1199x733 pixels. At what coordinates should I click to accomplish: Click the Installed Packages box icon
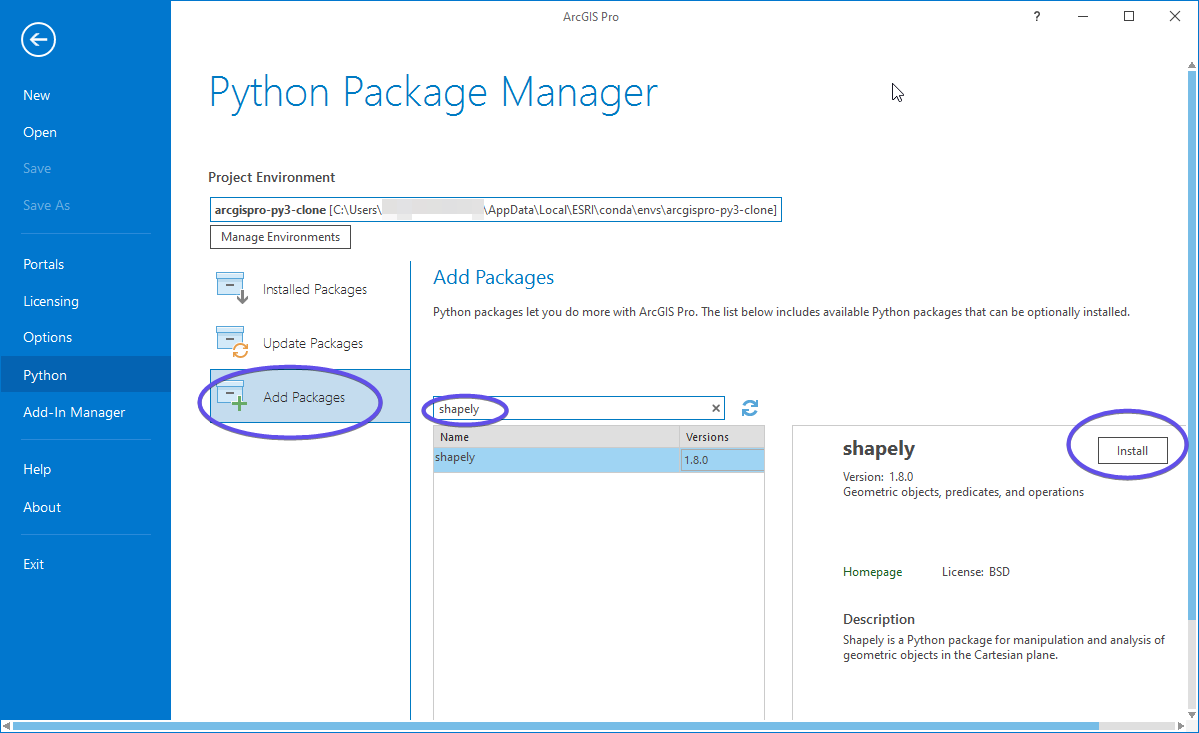pos(232,287)
